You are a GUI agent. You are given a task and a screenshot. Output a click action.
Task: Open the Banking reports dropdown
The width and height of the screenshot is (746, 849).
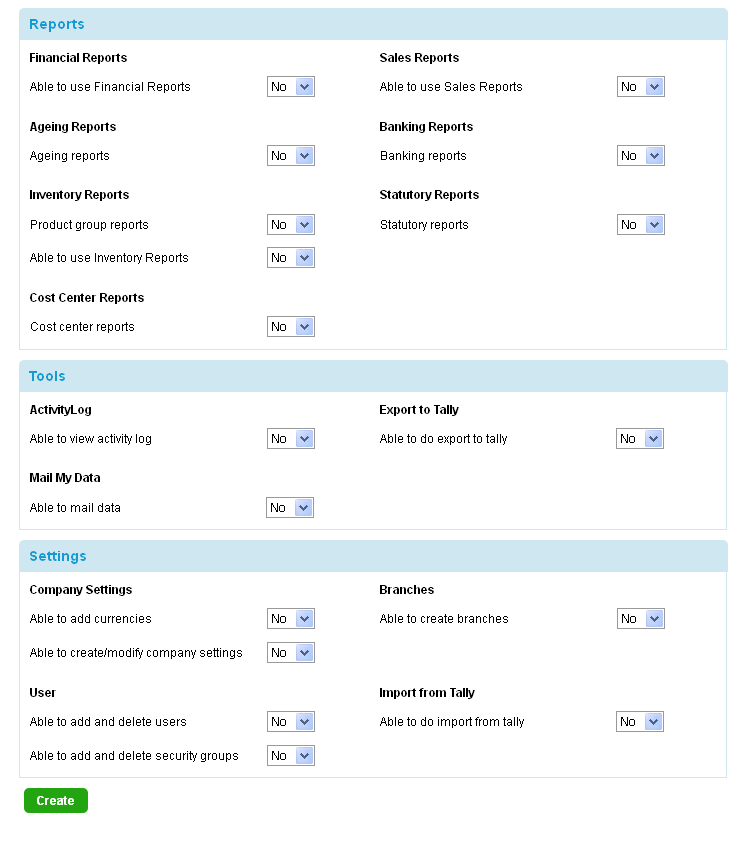(x=640, y=155)
